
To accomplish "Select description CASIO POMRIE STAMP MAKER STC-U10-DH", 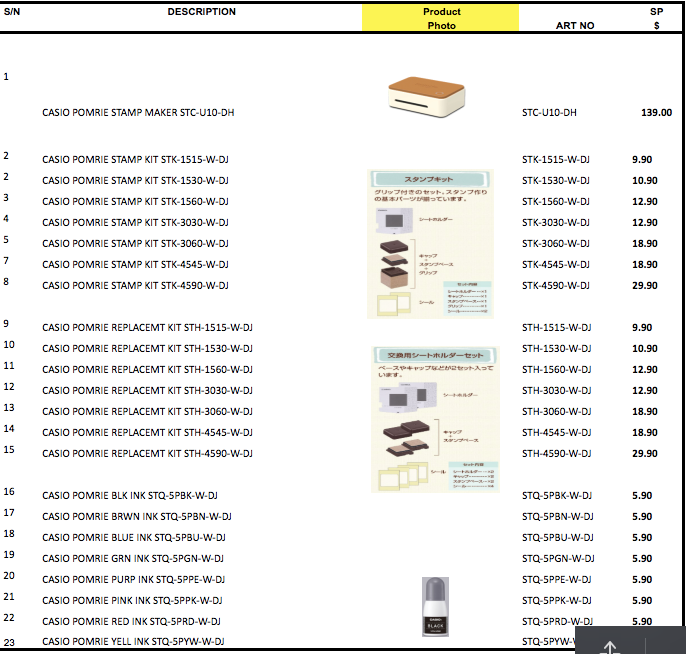I will tap(138, 112).
